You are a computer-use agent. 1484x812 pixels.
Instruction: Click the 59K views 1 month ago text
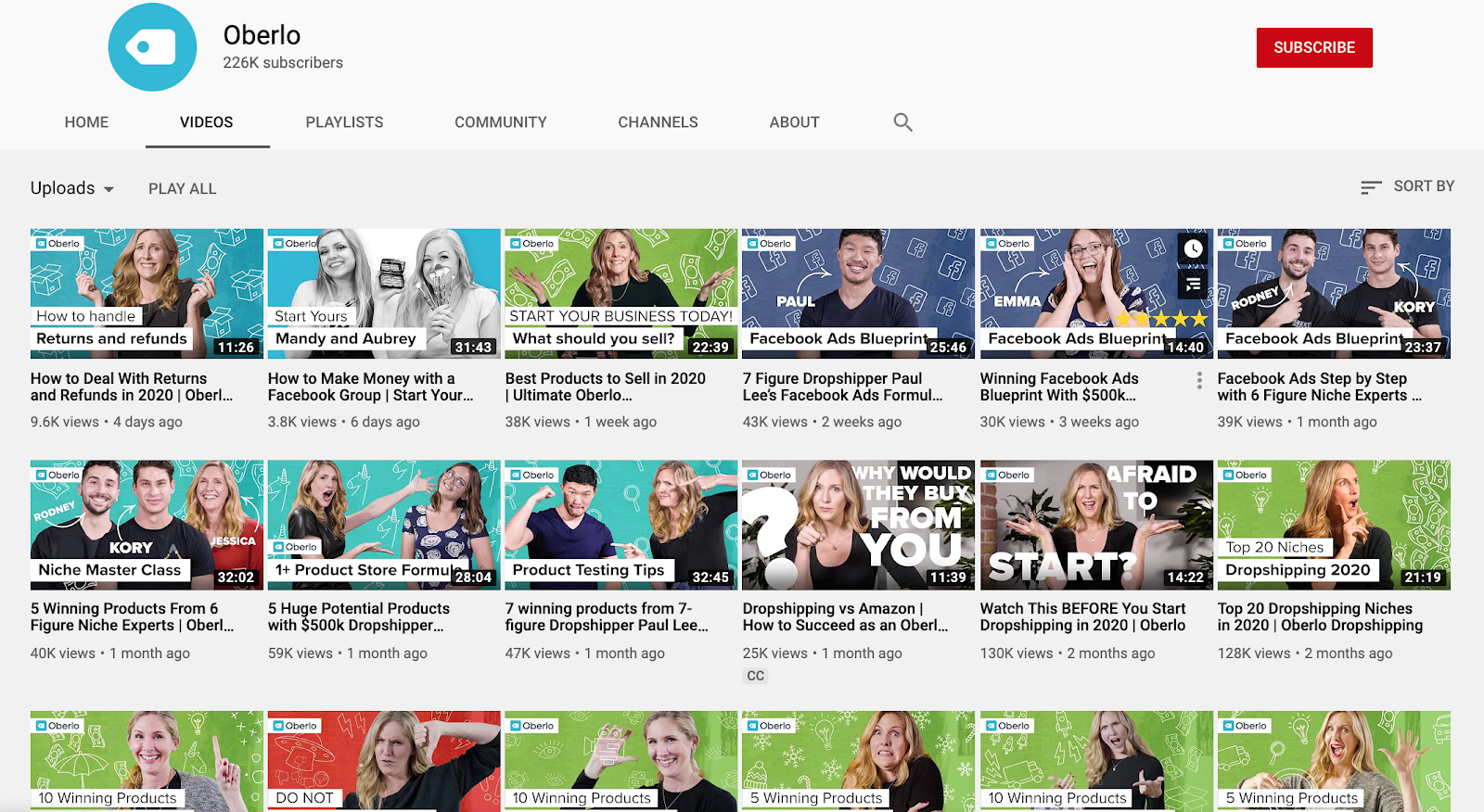348,653
